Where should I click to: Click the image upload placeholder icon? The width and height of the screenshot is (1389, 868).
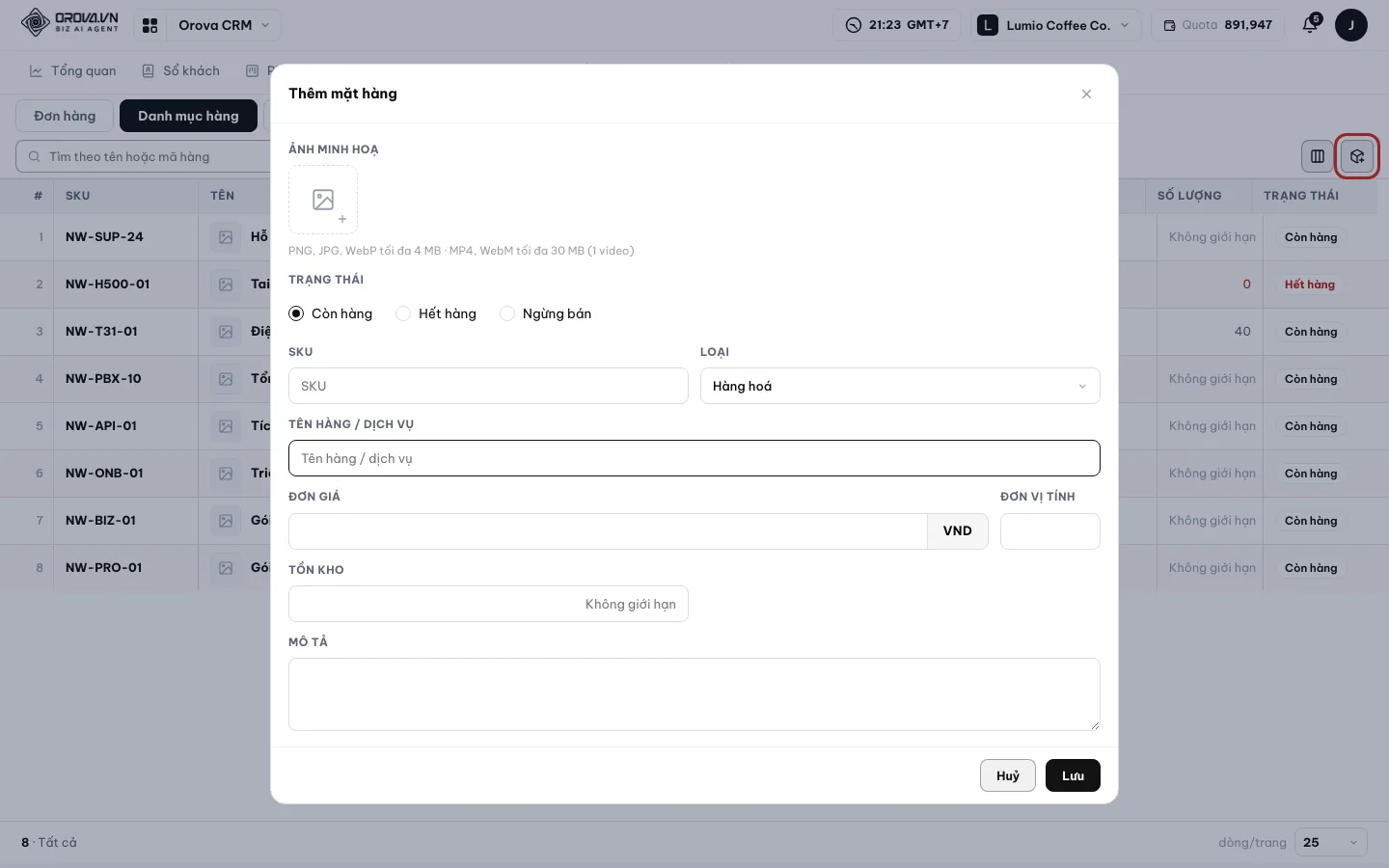323,200
